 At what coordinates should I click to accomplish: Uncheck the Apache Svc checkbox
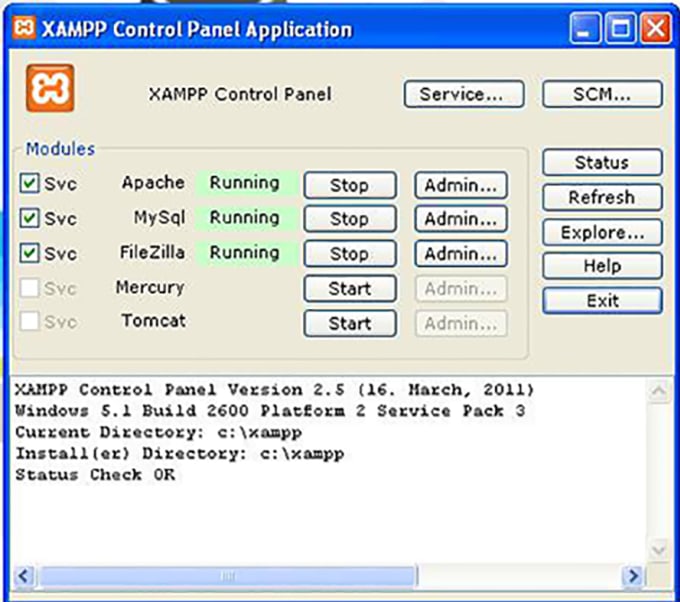(29, 183)
